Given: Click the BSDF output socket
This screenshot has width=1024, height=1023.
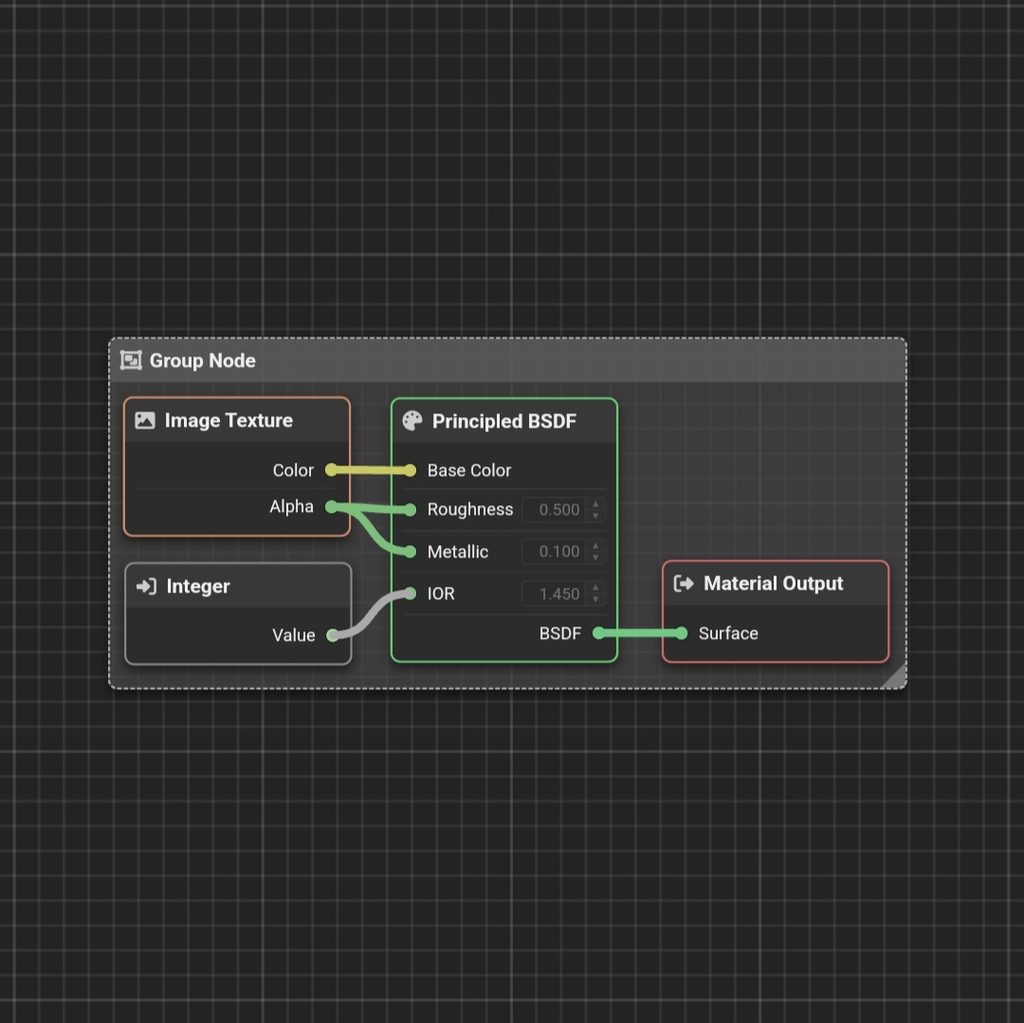Looking at the screenshot, I should 598,633.
